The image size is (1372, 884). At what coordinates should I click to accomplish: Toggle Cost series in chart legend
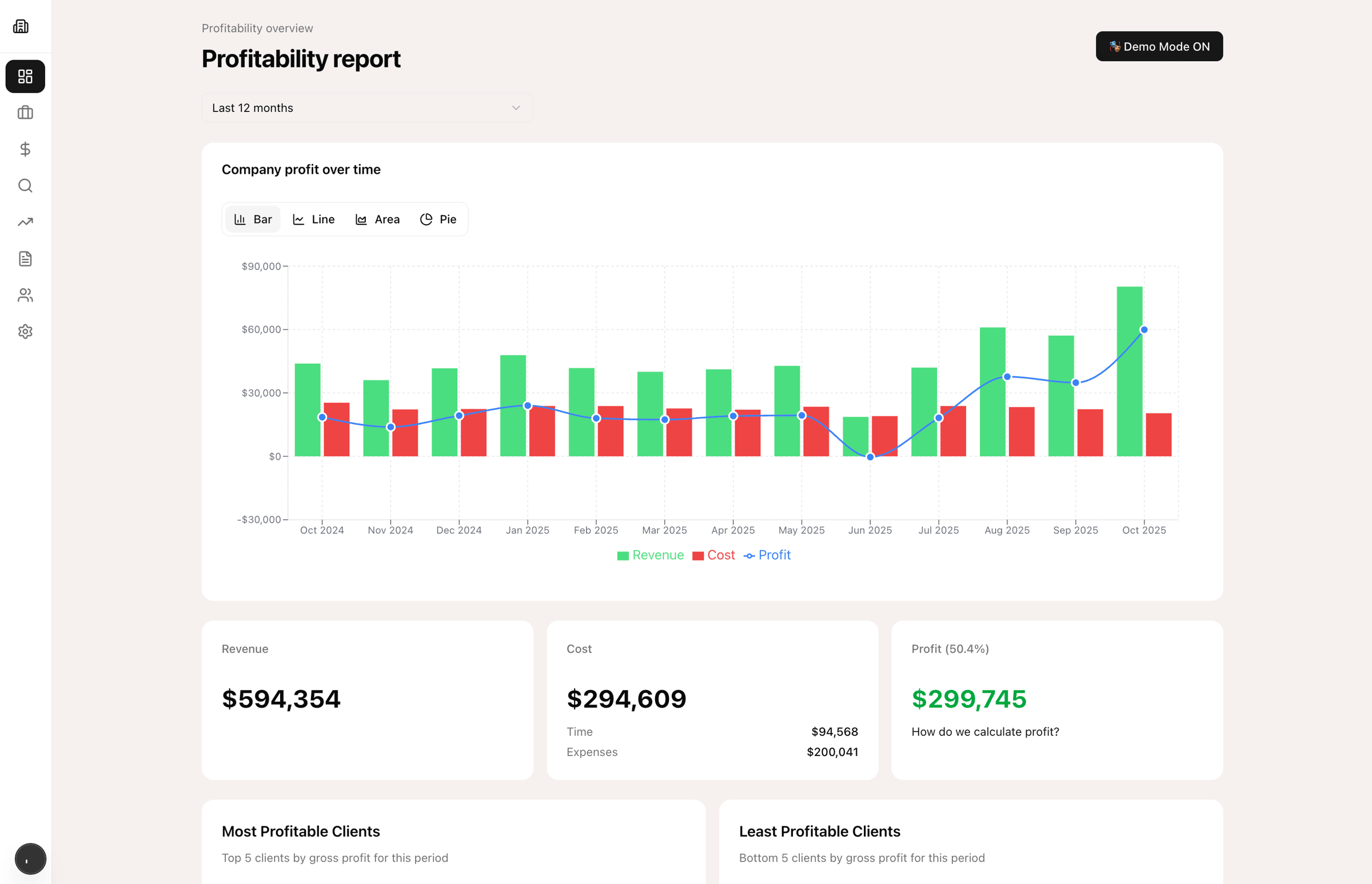(x=713, y=555)
